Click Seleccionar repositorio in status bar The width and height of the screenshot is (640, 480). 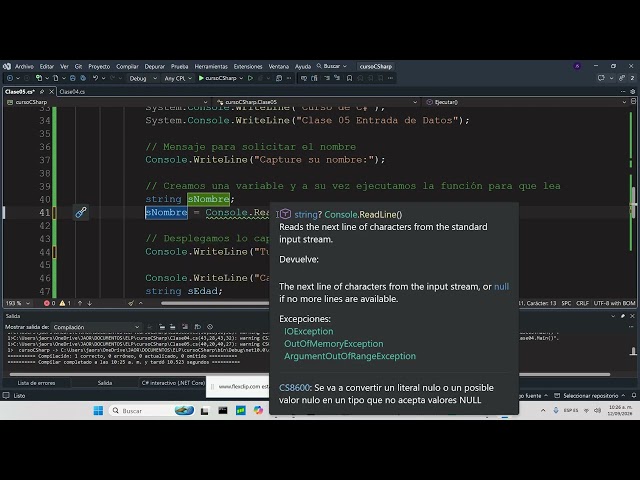(590, 396)
